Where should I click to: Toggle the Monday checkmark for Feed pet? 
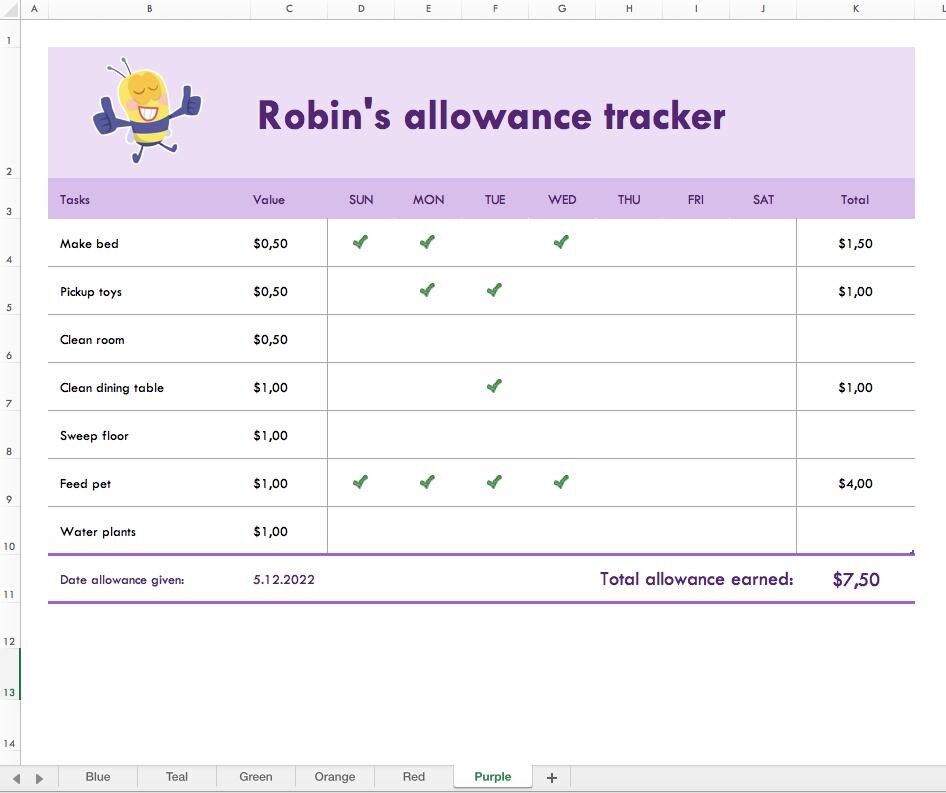tap(427, 481)
